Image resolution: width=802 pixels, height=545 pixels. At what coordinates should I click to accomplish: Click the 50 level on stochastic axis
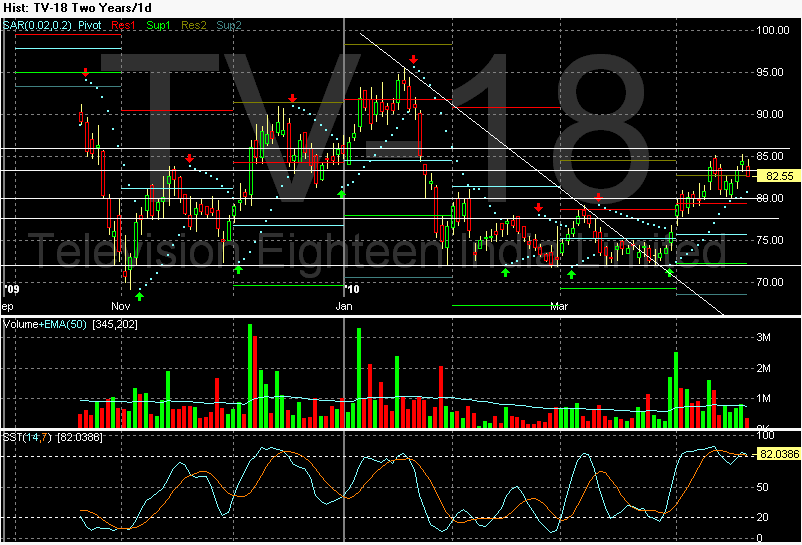[x=762, y=487]
